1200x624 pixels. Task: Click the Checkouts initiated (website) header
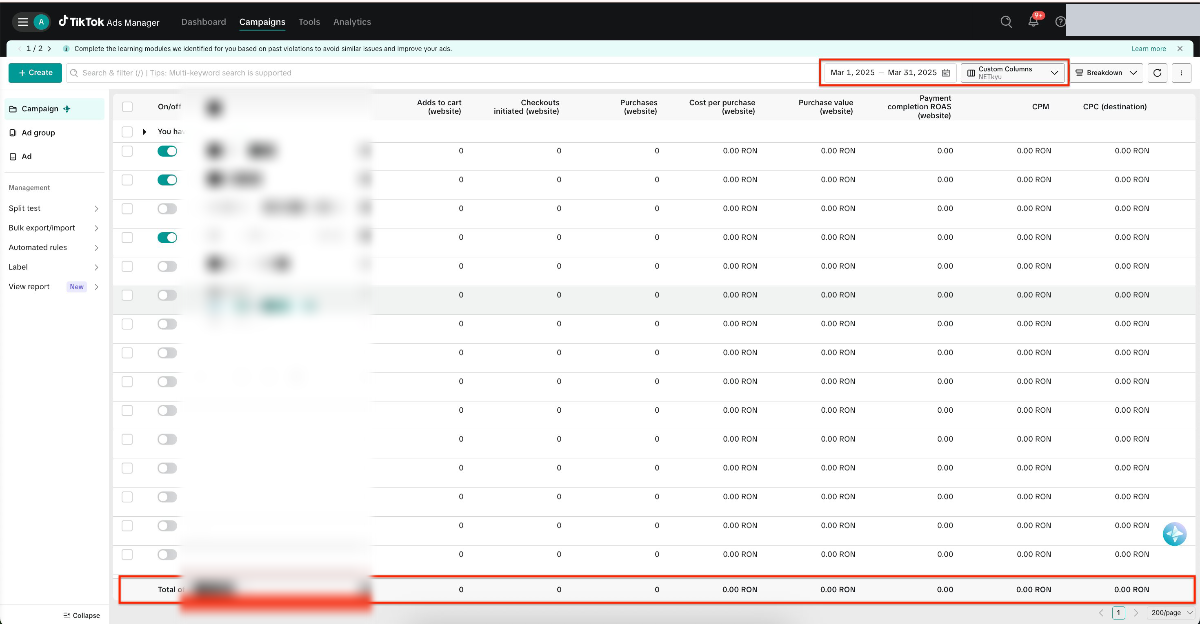[527, 106]
